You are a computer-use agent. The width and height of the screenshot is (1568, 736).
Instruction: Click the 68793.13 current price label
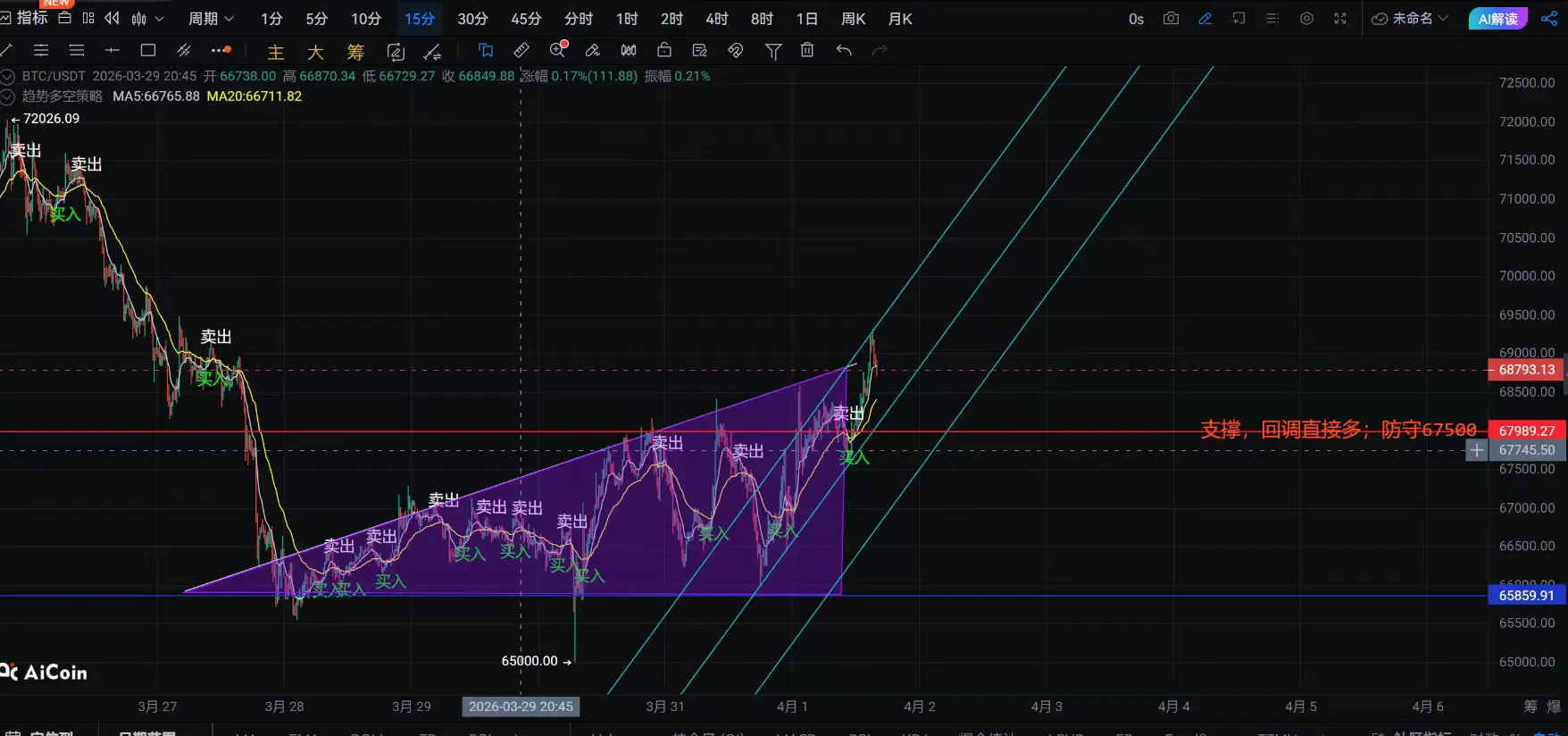(x=1527, y=370)
